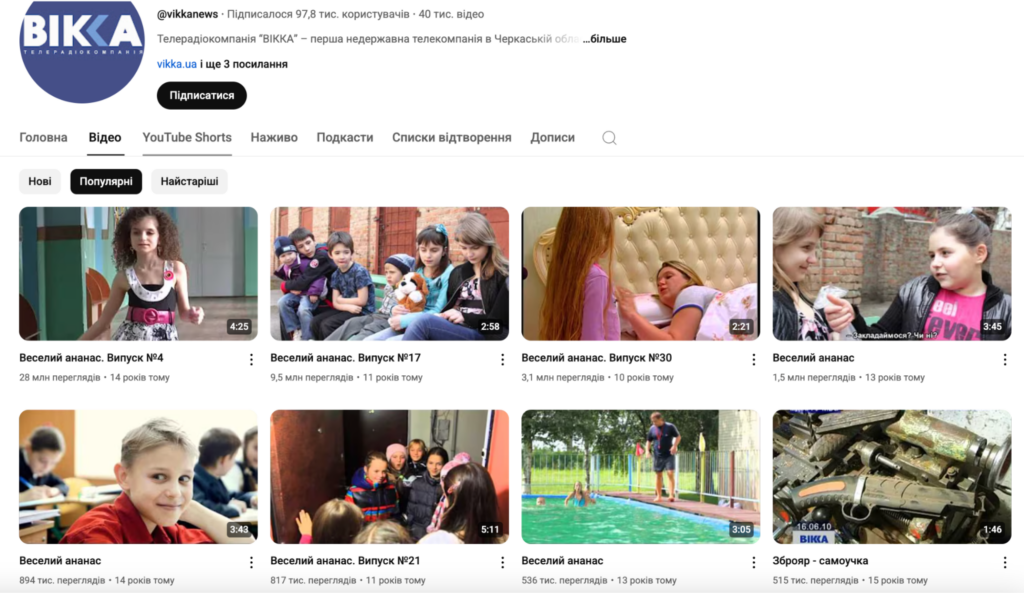Keep Популярні filter selected
This screenshot has height=593, width=1024.
pos(106,182)
